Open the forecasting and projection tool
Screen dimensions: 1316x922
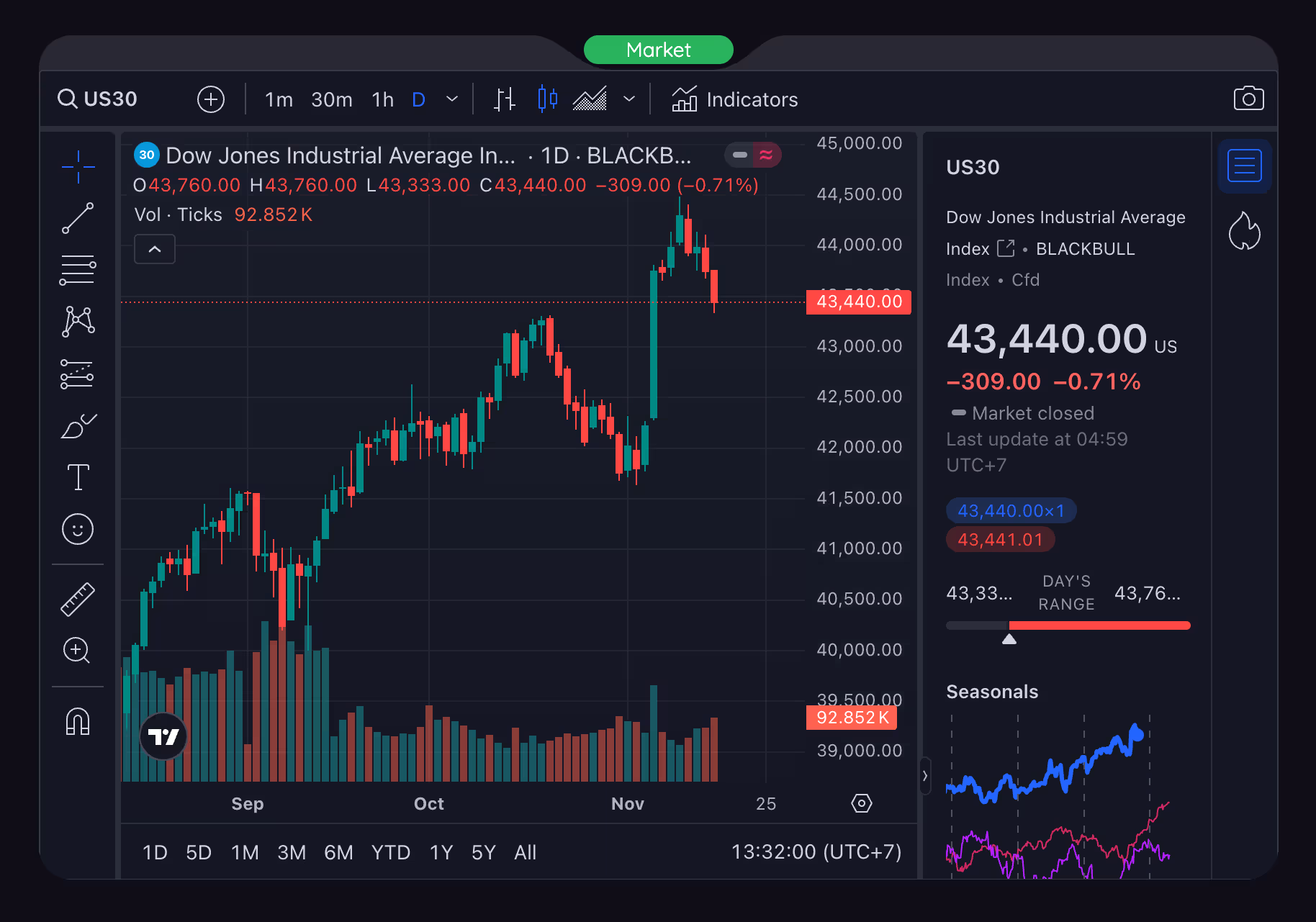(x=78, y=374)
